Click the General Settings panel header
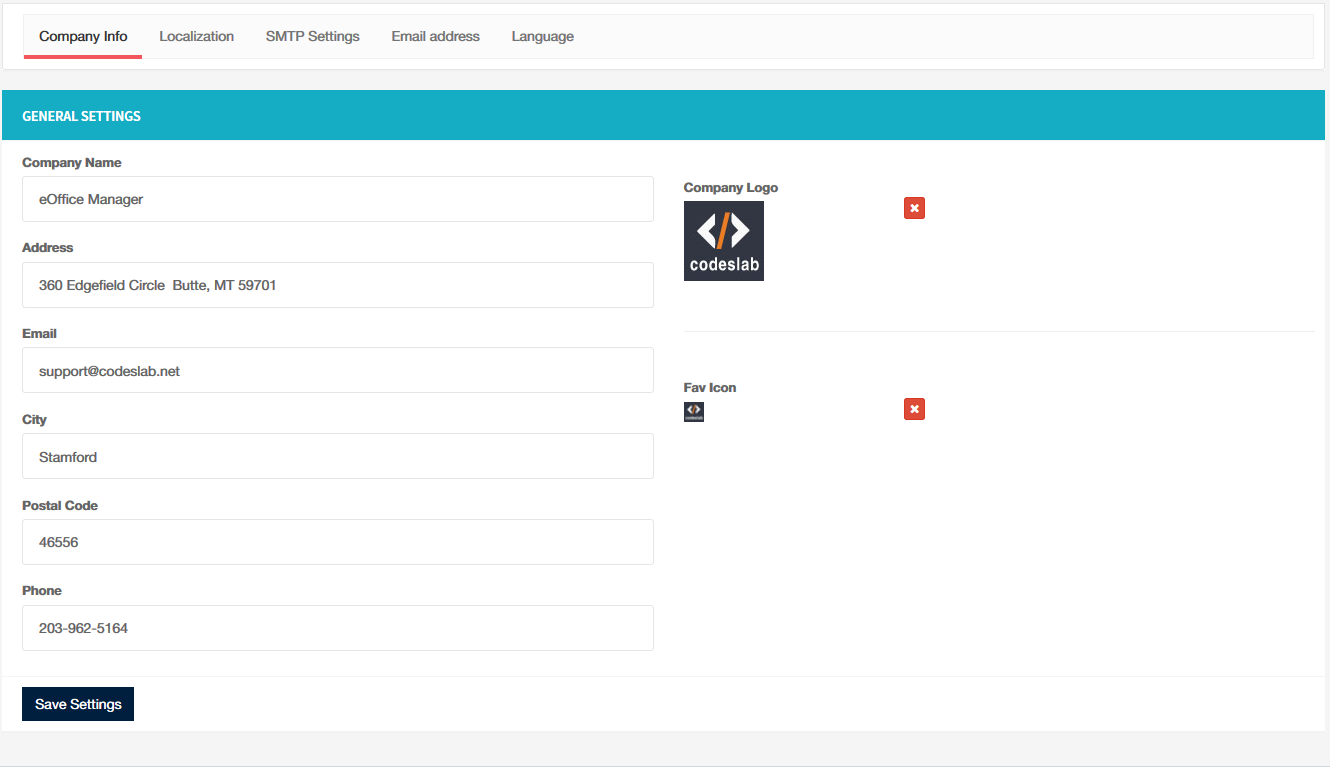 (x=81, y=116)
